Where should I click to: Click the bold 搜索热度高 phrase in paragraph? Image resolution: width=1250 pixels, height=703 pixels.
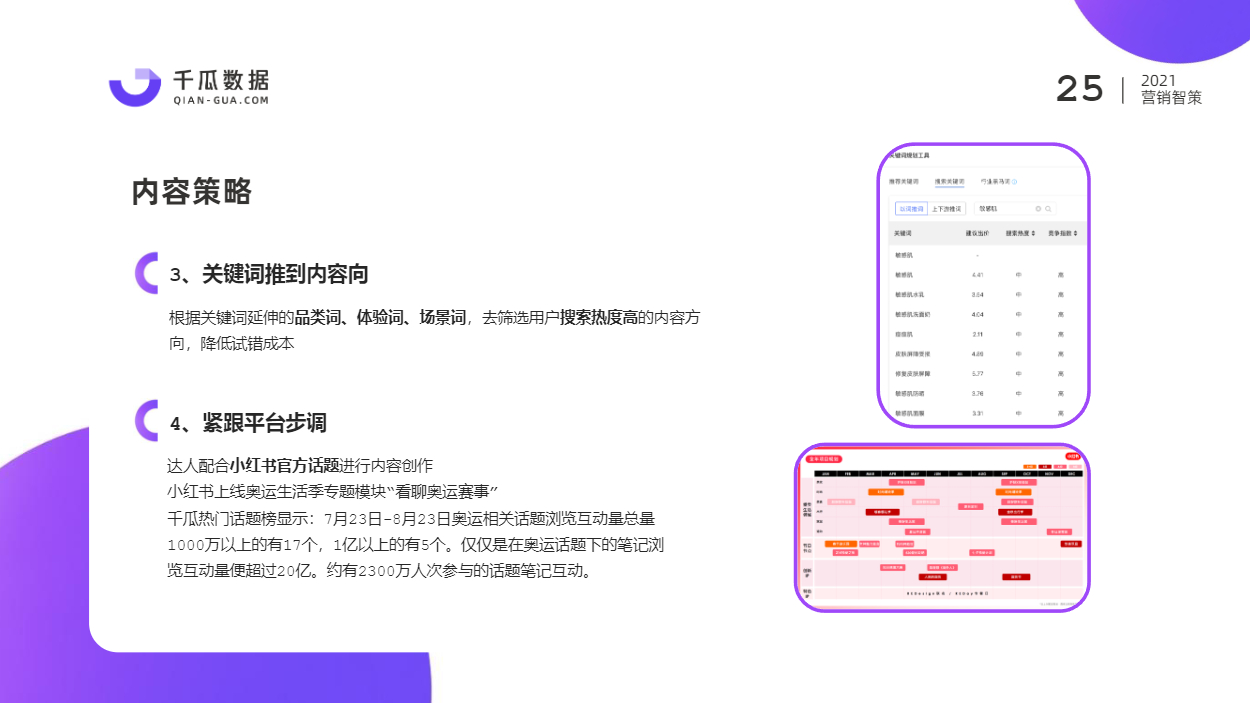pos(598,318)
